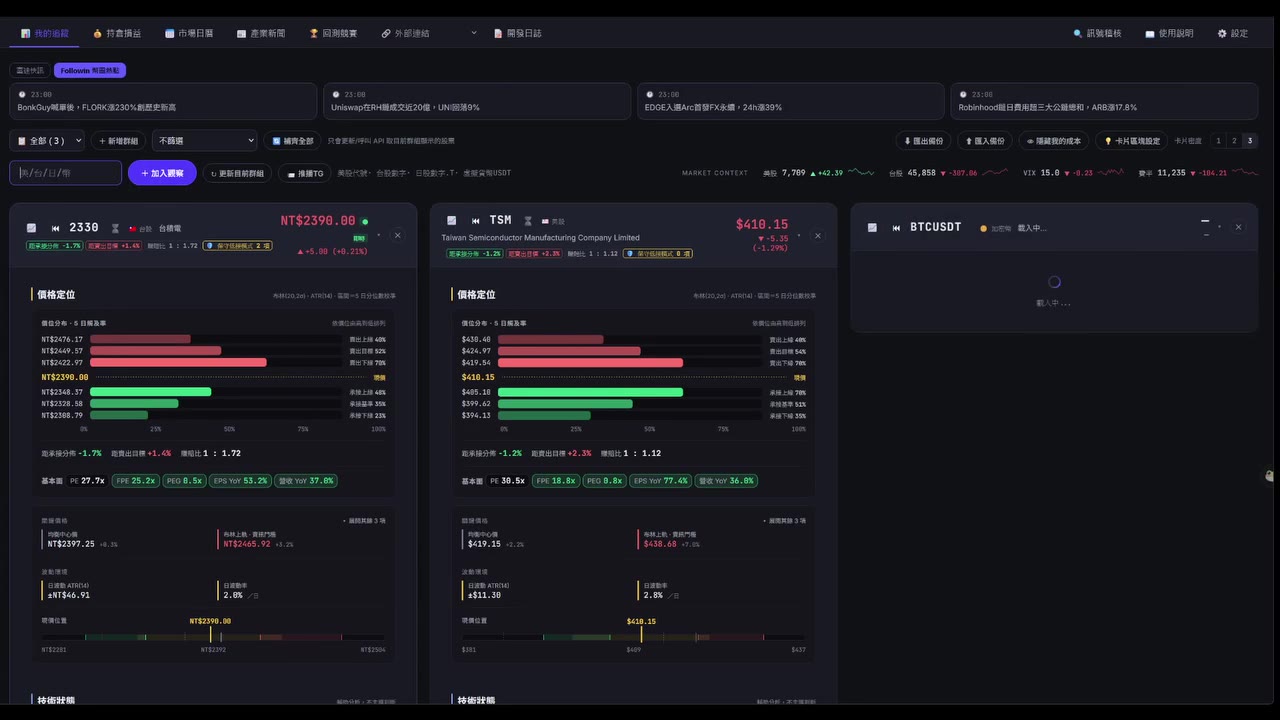Remove the 2330 card with its X button
1280x720 pixels.
397,236
